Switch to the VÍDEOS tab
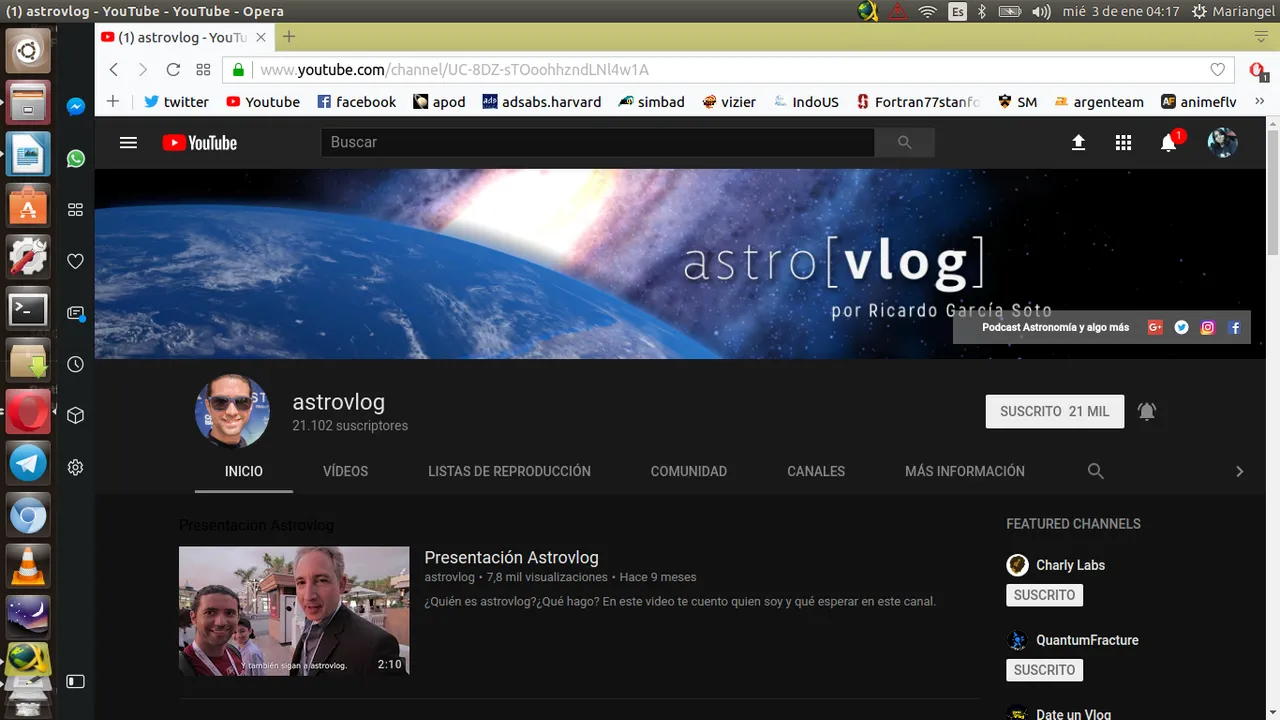Screen dimensions: 1280x720 pos(346,471)
